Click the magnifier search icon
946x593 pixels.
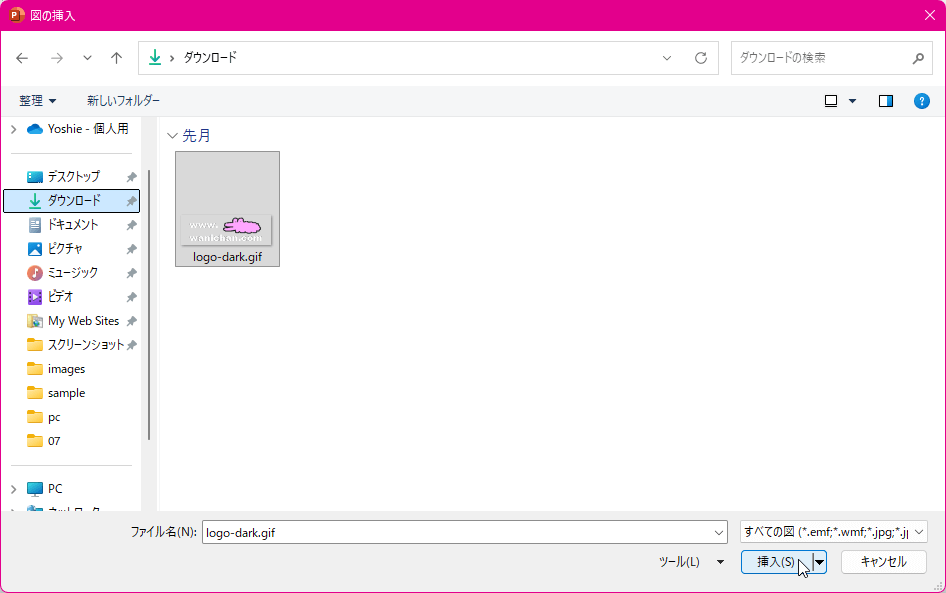918,58
